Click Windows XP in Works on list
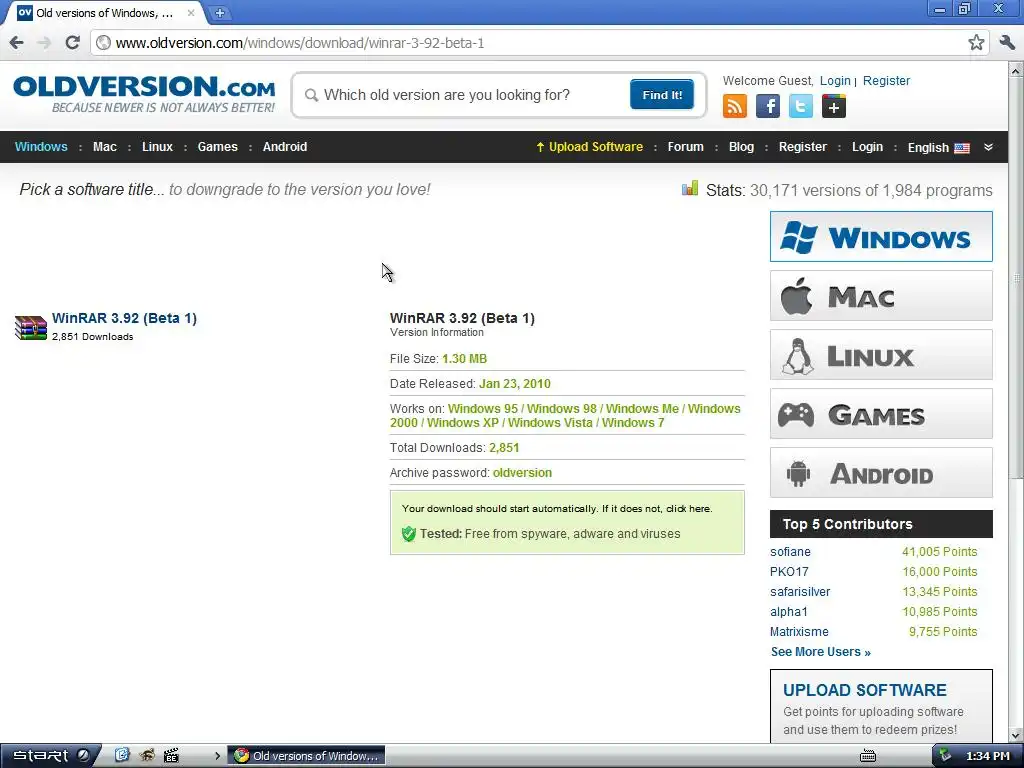This screenshot has width=1024, height=768. (x=463, y=423)
